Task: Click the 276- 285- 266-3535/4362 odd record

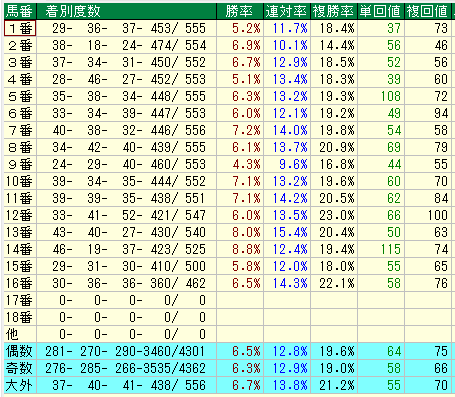Action: (125, 368)
